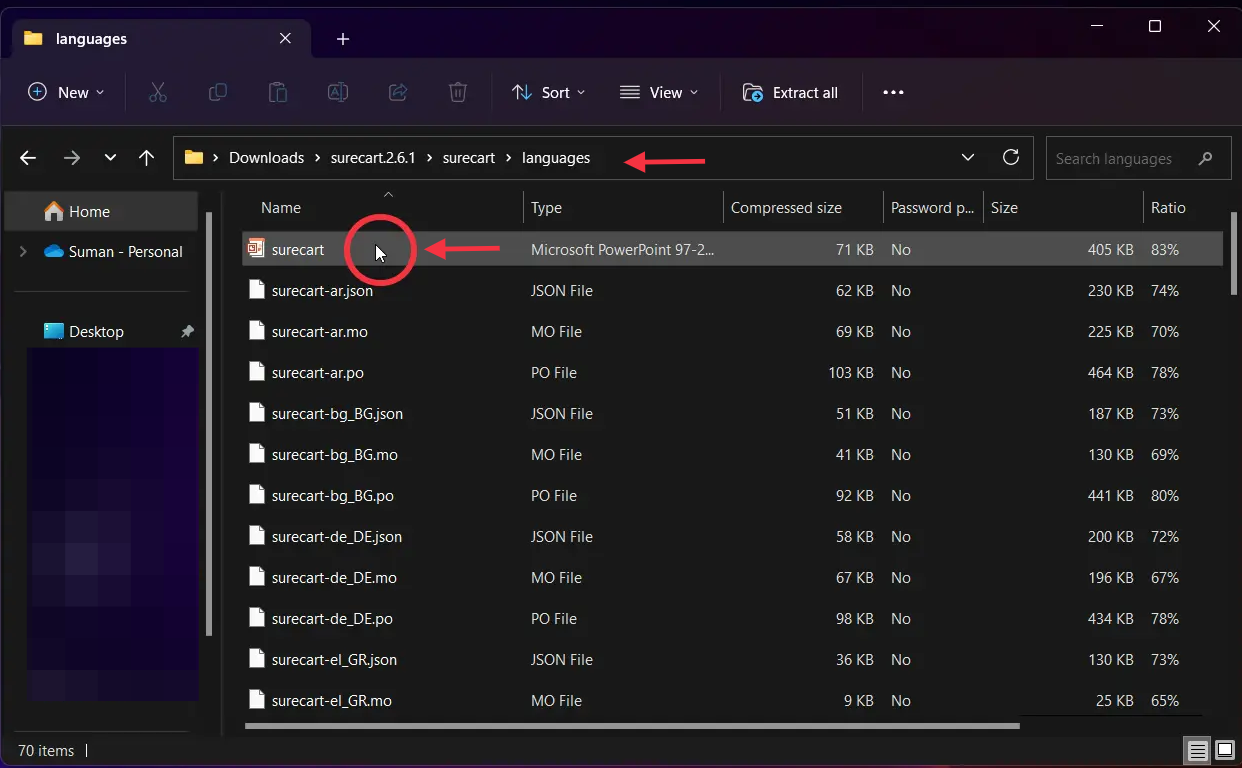The height and width of the screenshot is (768, 1242).
Task: Open the New item dropdown
Action: [66, 92]
